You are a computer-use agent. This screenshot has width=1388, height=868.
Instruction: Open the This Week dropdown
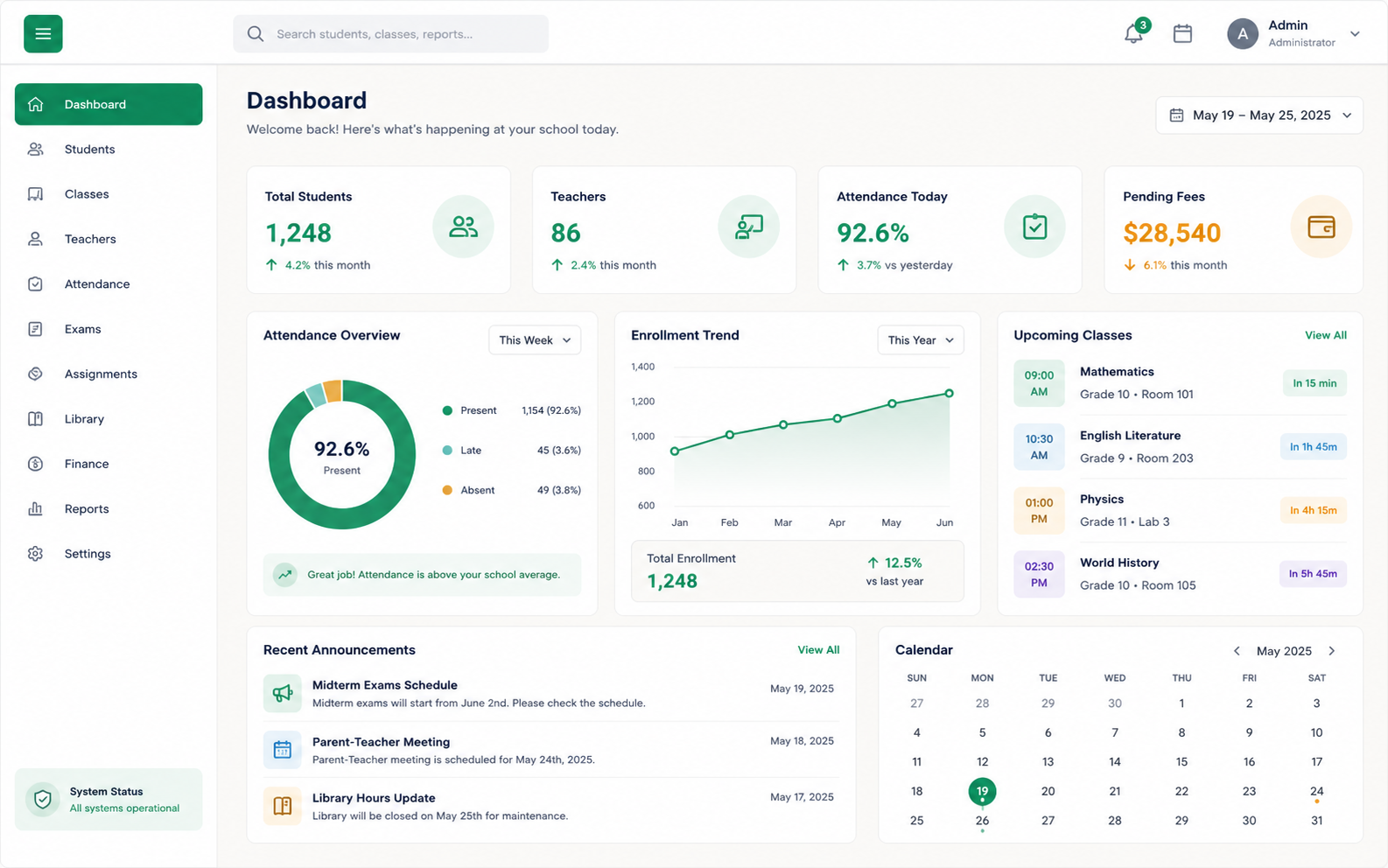[x=535, y=340]
